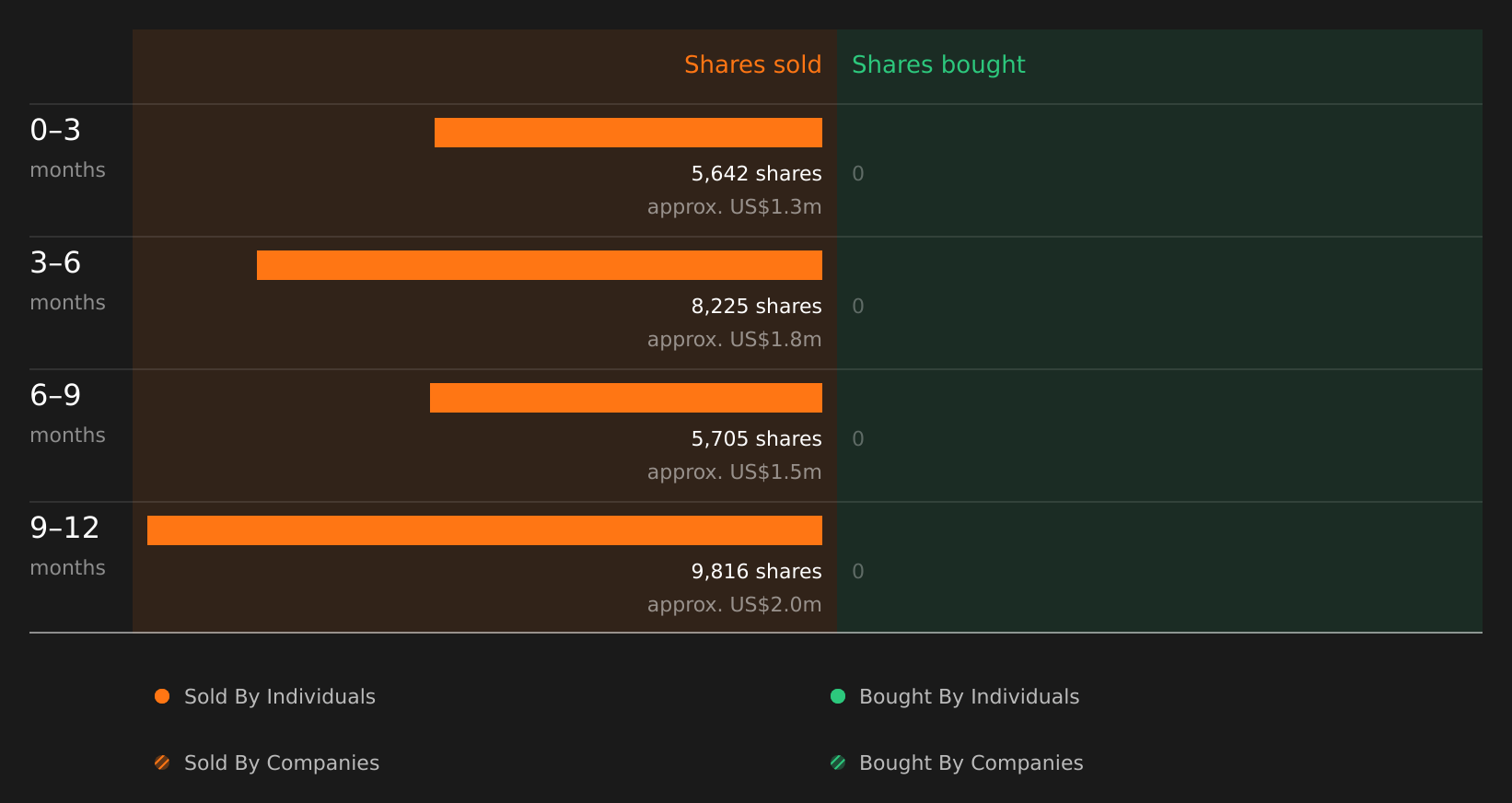
Task: Click the 3–6 months row label
Action: click(x=67, y=281)
